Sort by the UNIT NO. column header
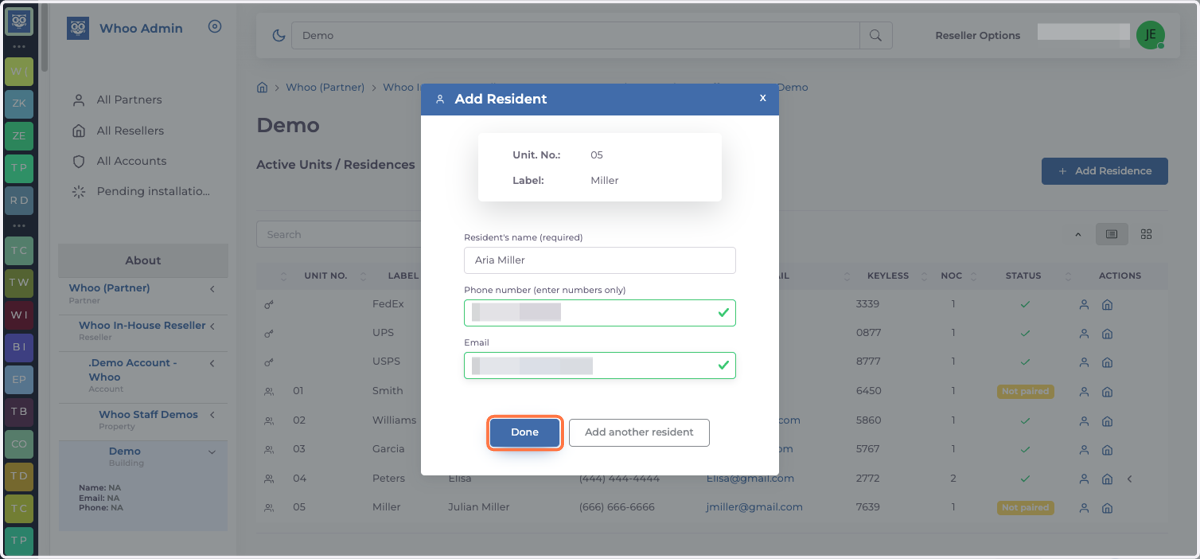The height and width of the screenshot is (559, 1200). tap(325, 276)
